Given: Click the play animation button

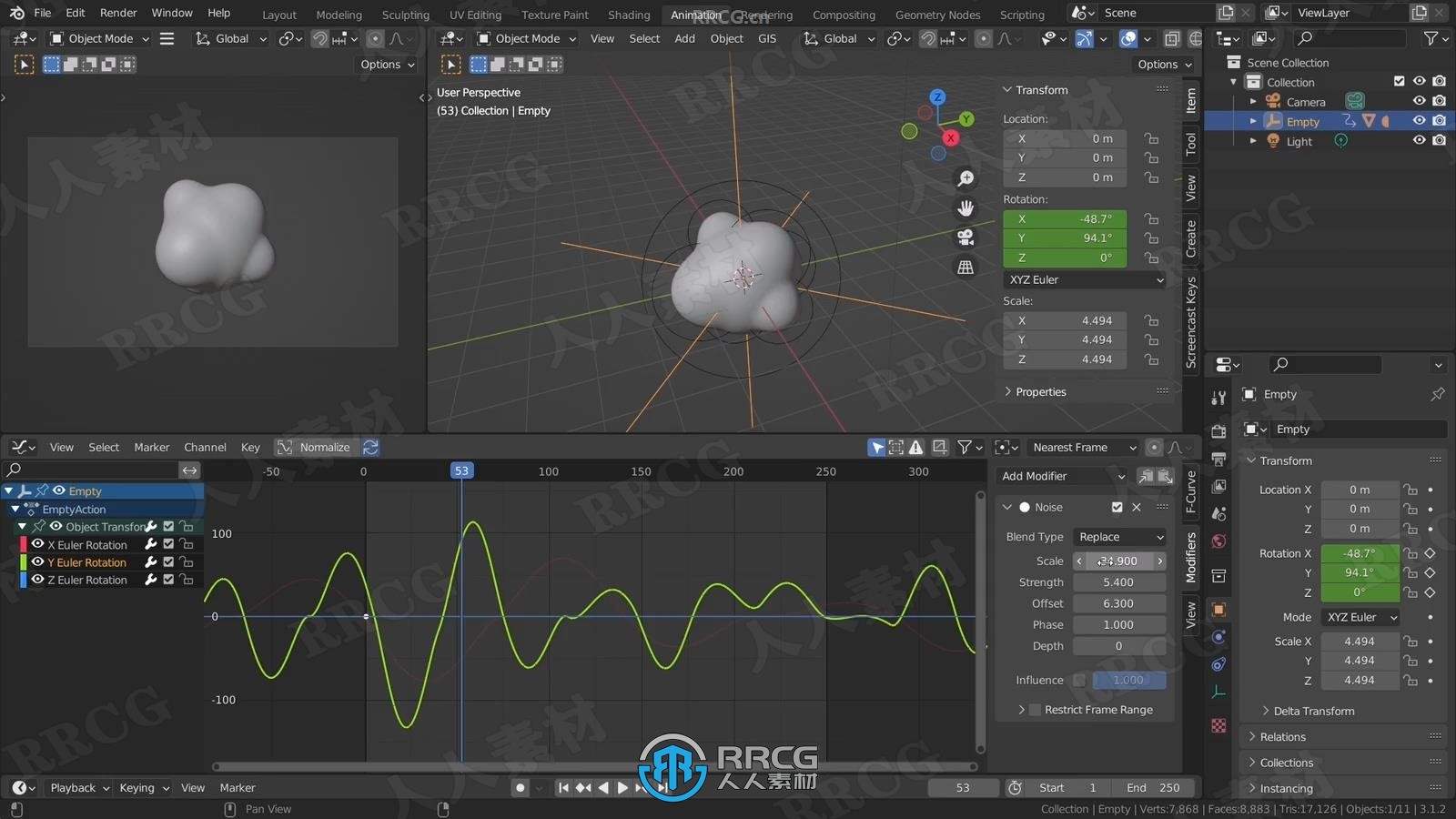Looking at the screenshot, I should point(622,788).
